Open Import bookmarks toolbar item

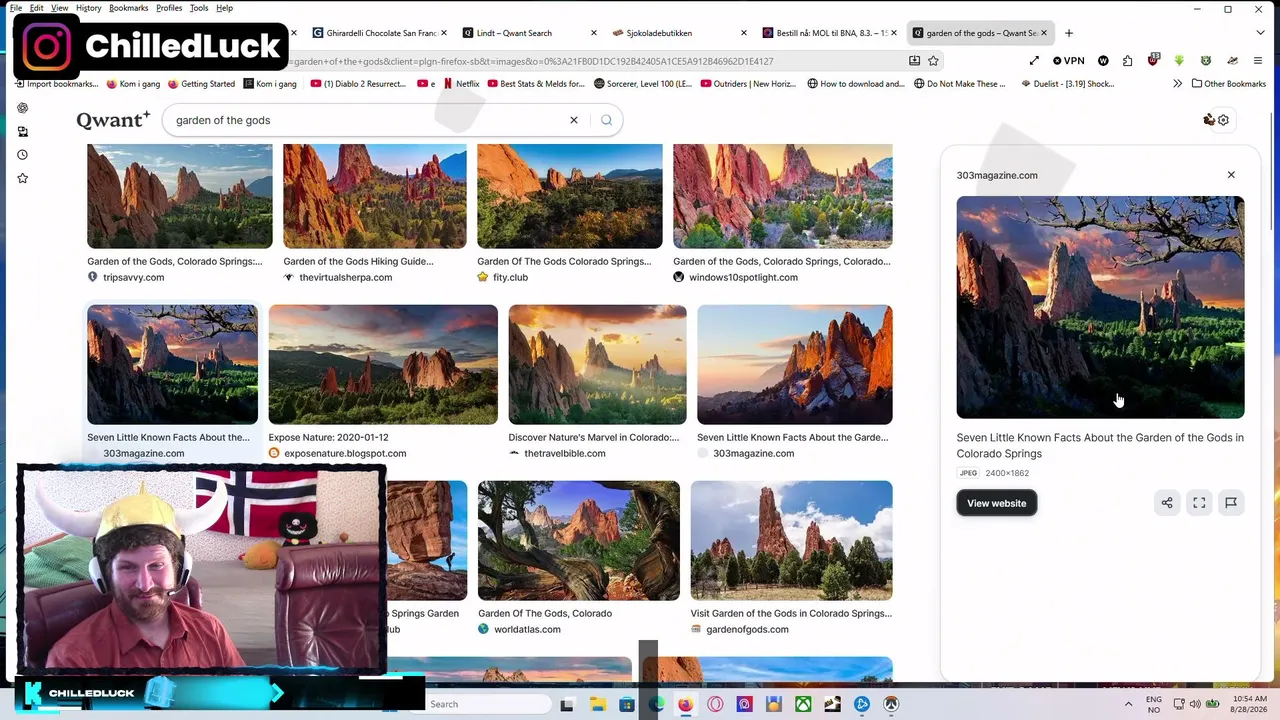click(x=57, y=84)
